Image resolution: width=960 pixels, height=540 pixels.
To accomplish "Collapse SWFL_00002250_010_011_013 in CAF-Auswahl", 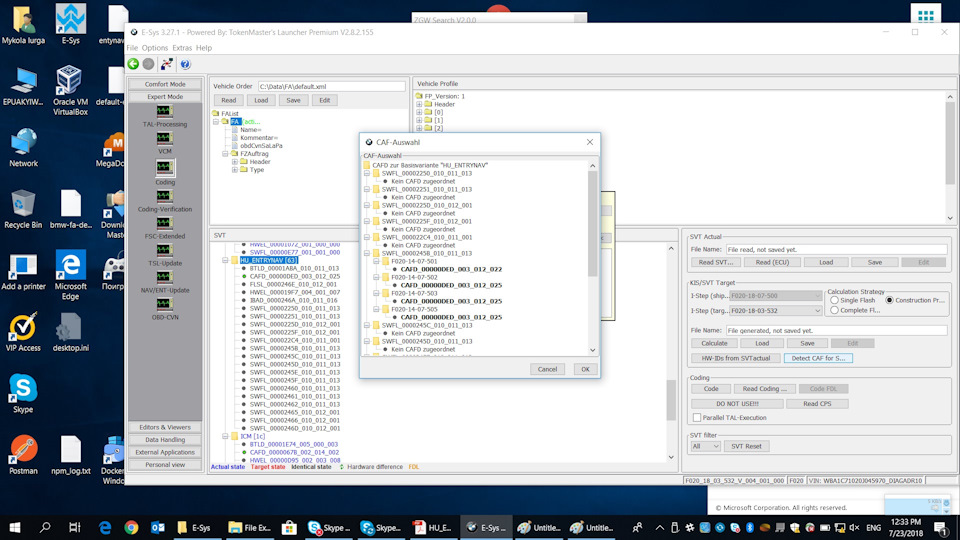I will click(x=367, y=173).
